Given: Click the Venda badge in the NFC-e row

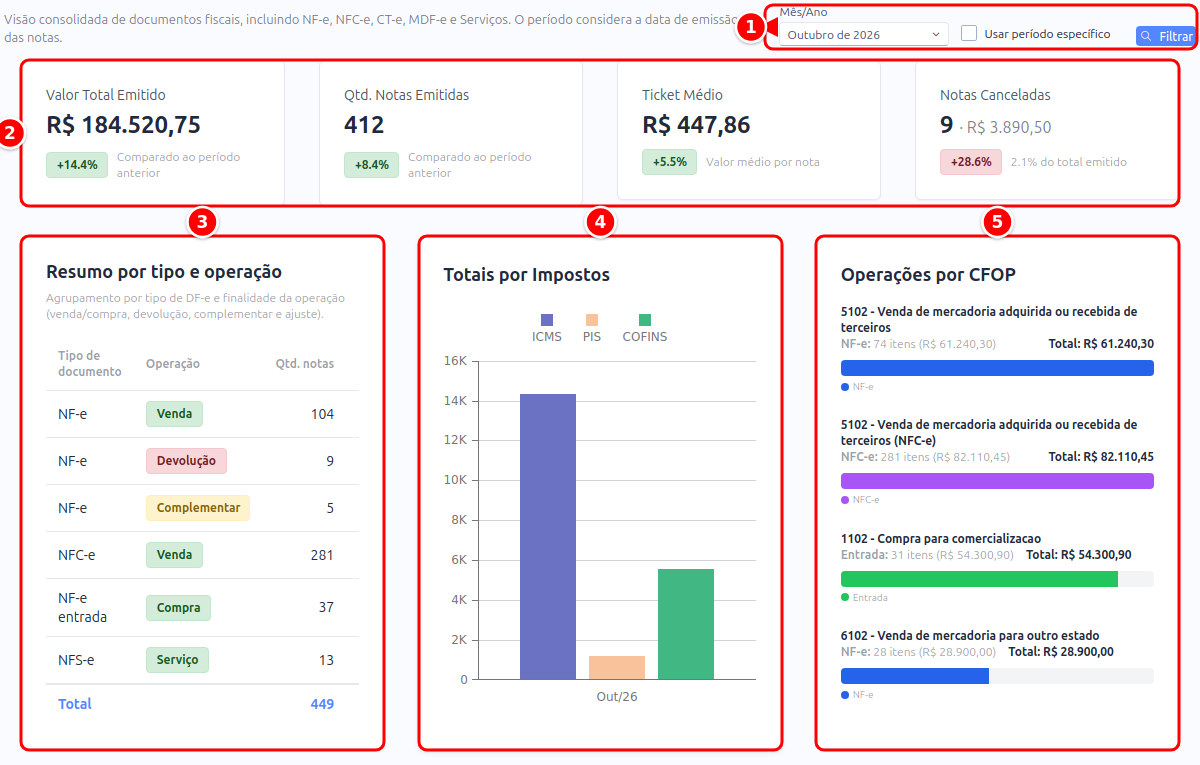Looking at the screenshot, I should tap(174, 555).
